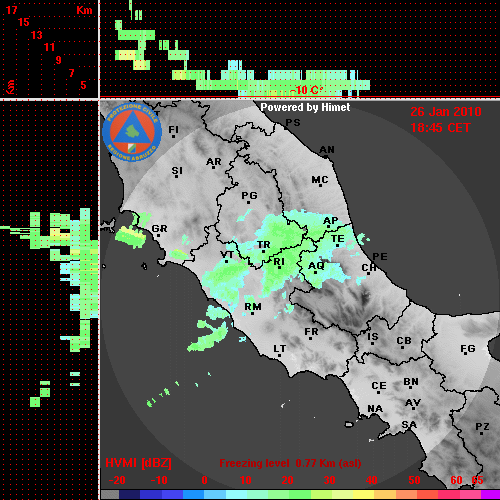Click the 50 value on the dBZ scale
This screenshot has height=500, width=500.
click(x=414, y=480)
